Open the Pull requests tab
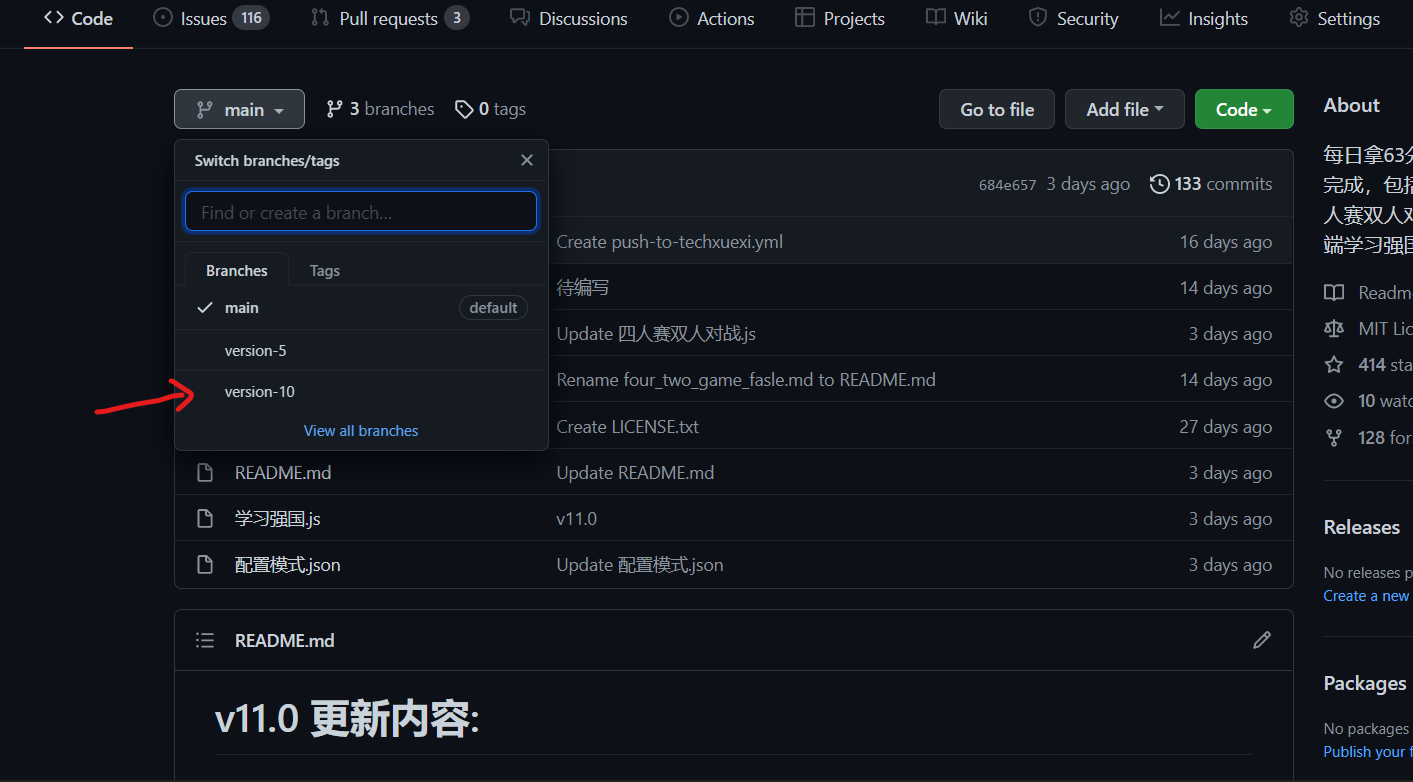The height and width of the screenshot is (782, 1413). (x=389, y=18)
